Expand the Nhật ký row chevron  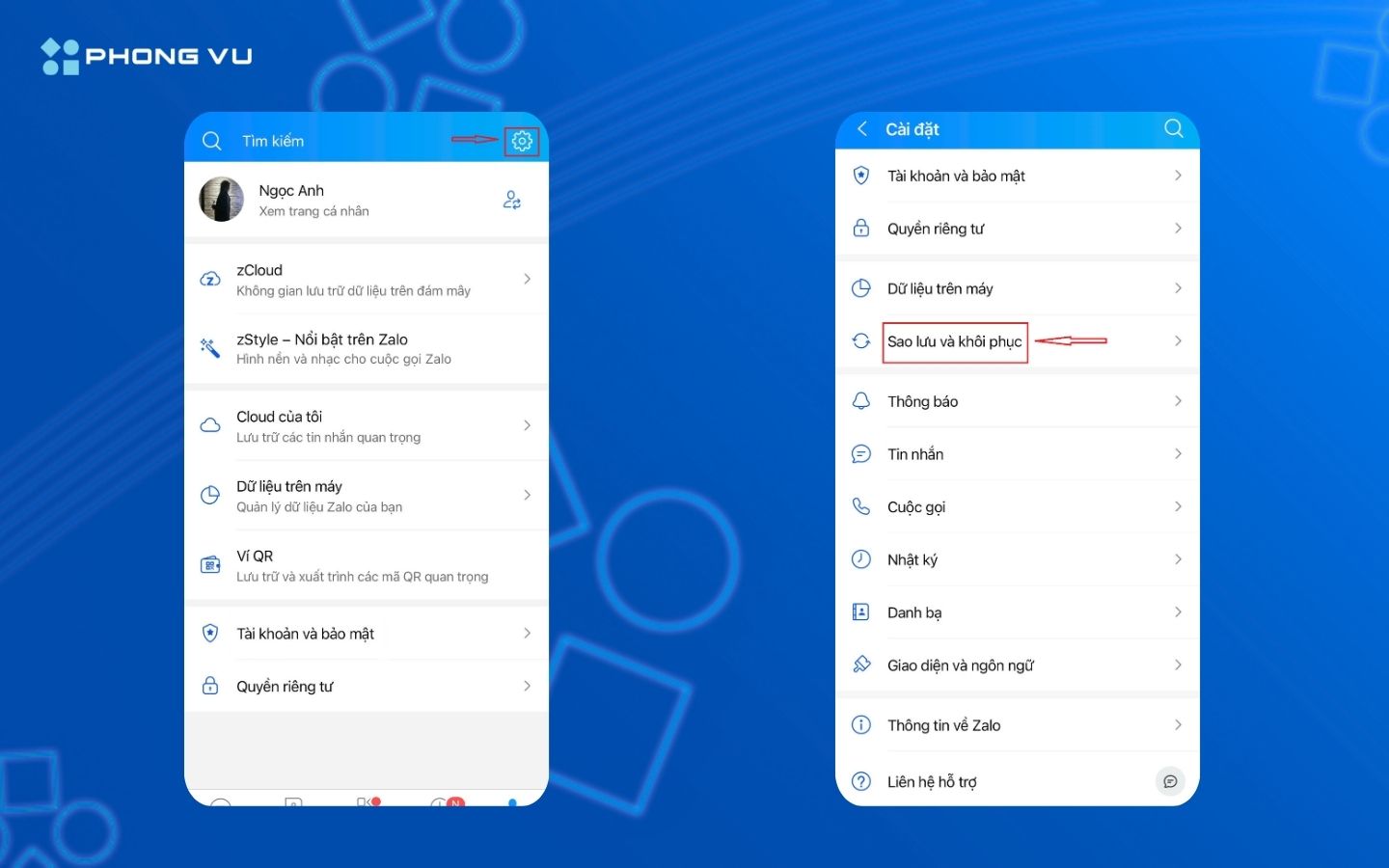point(1178,559)
